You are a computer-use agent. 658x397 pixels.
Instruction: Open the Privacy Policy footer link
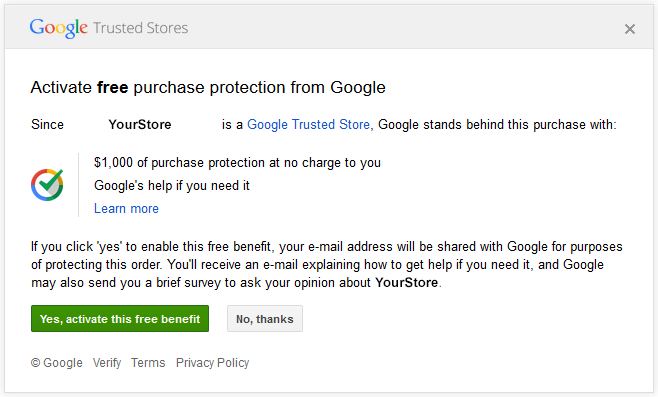tap(212, 363)
